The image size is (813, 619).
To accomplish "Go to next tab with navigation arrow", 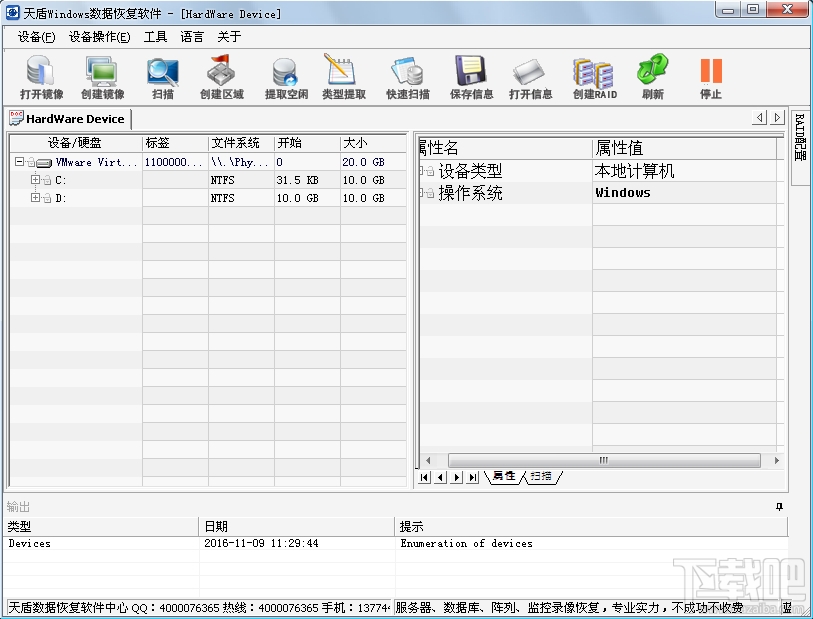I will tap(456, 477).
